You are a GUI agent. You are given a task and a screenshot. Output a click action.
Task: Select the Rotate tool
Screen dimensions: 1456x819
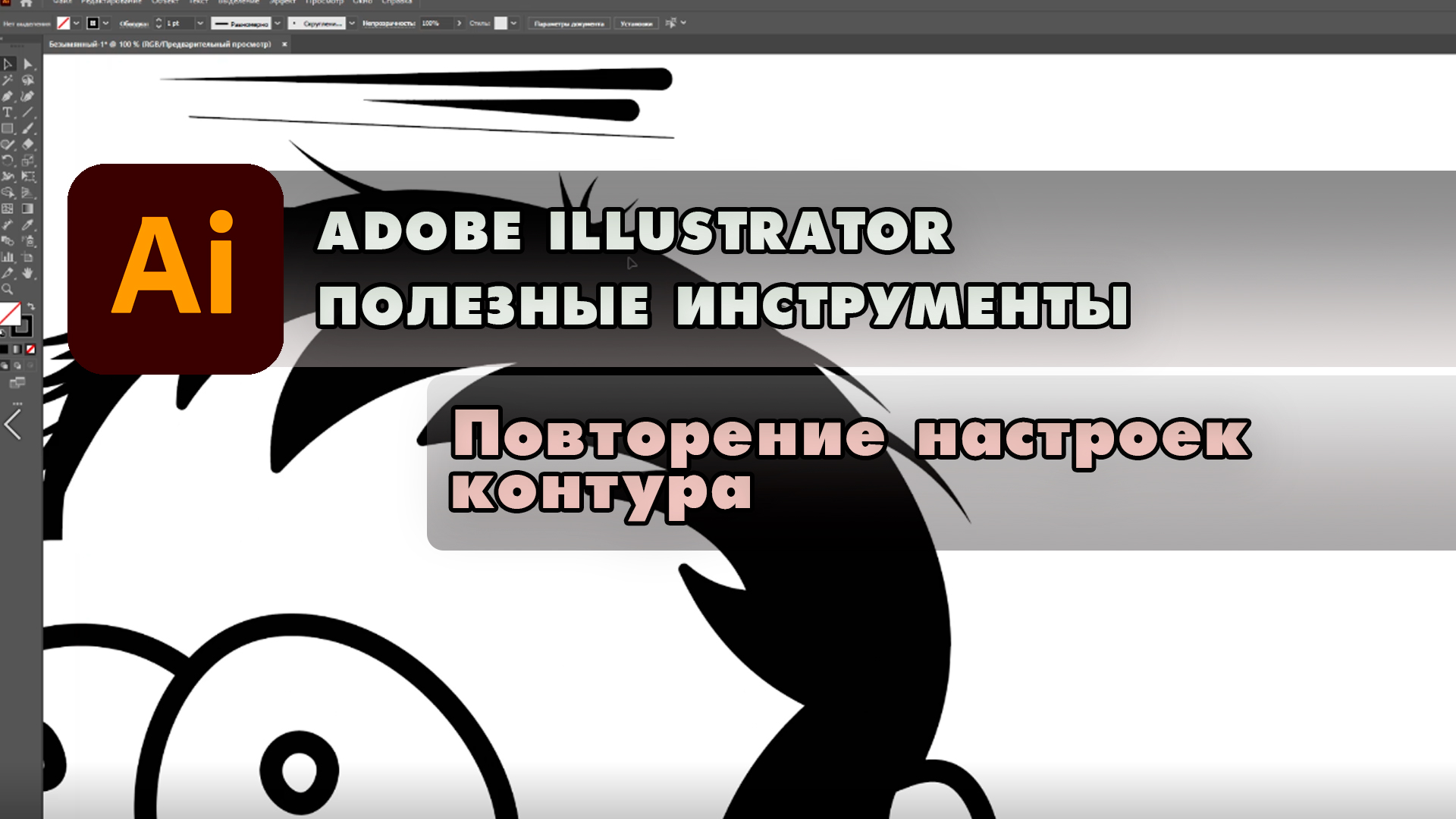pyautogui.click(x=8, y=160)
